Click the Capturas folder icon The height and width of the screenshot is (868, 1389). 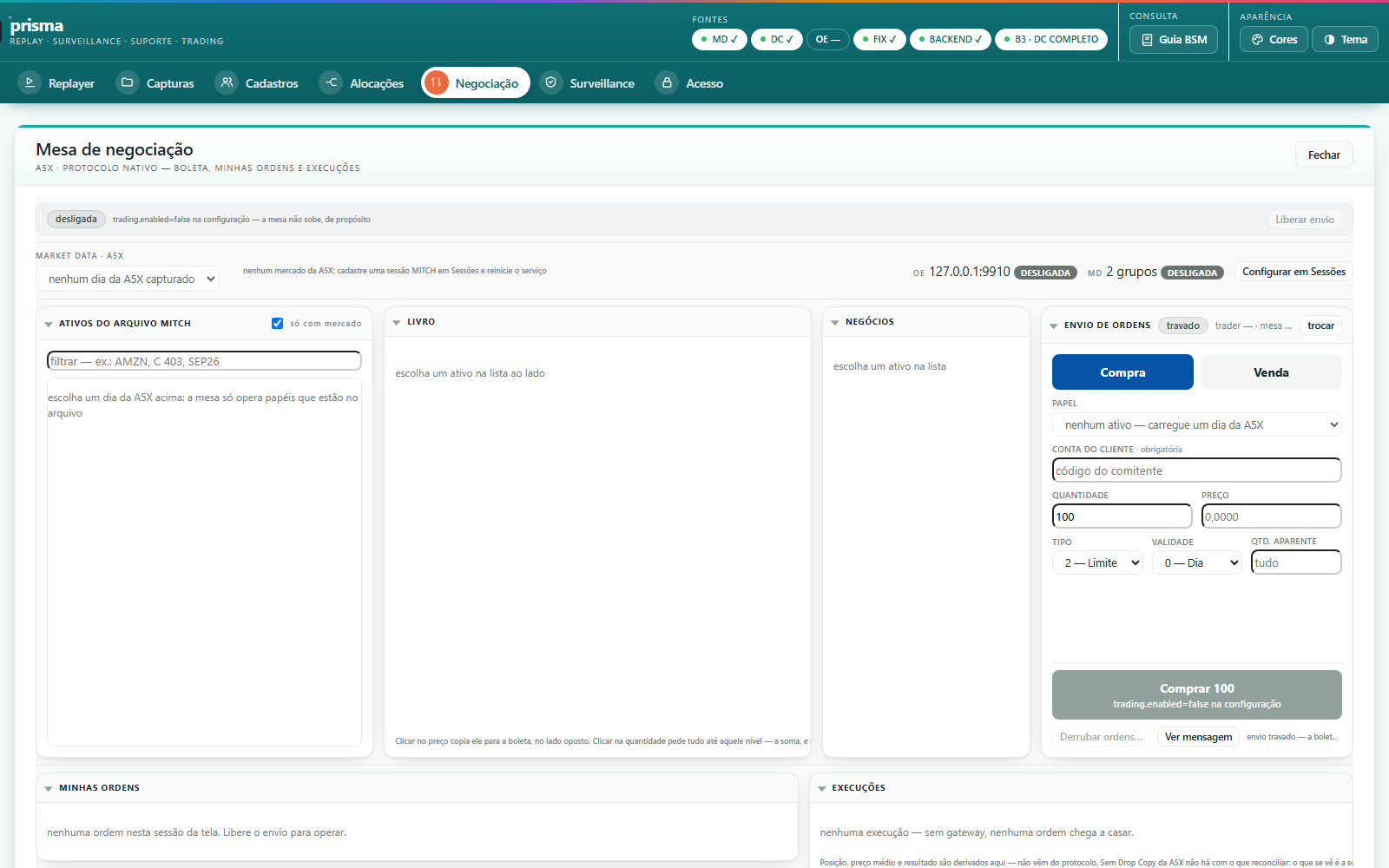[128, 82]
